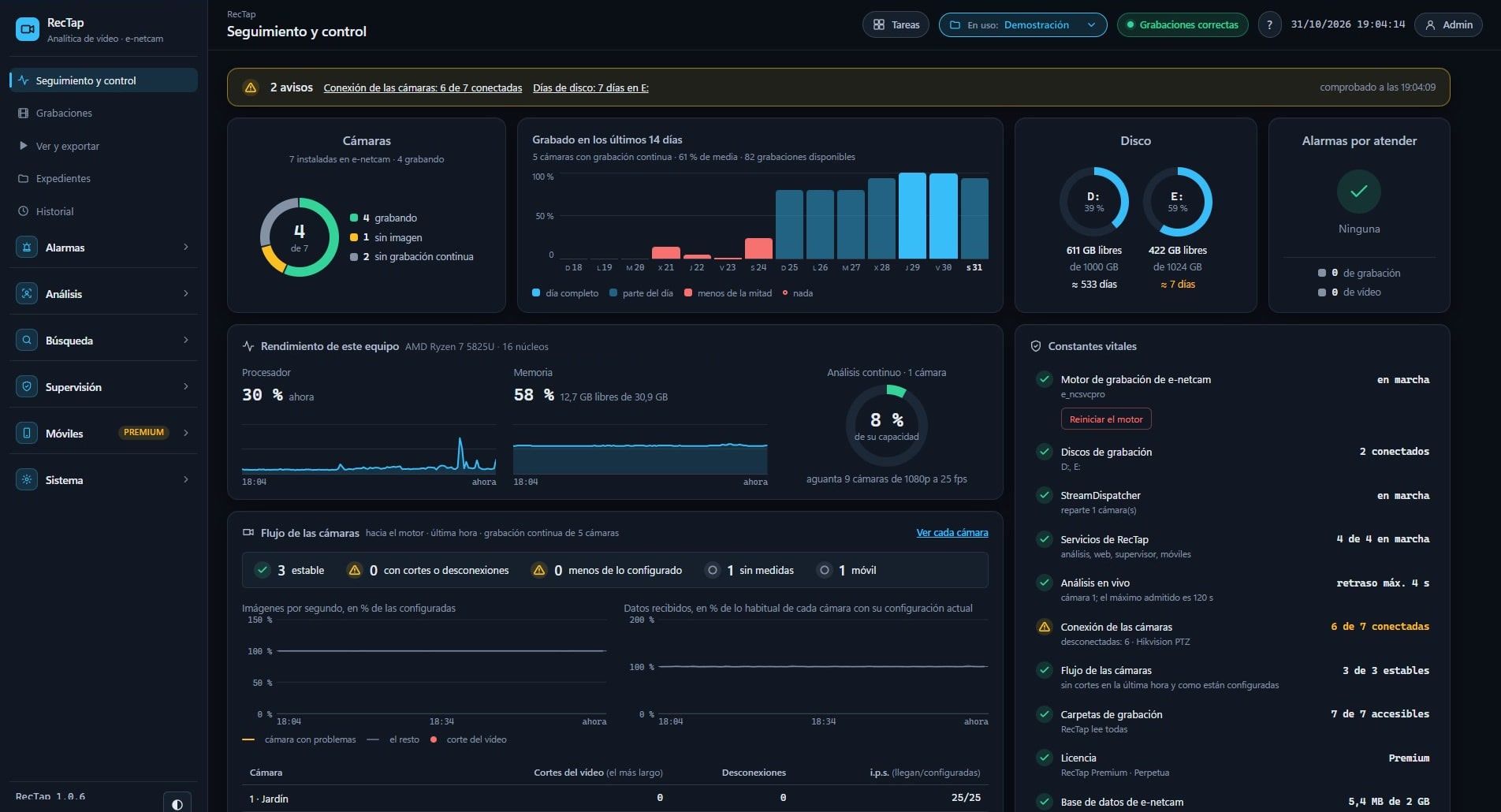Click the disk E: usage ring
Screen dimensions: 1501x812
[x=1177, y=202]
